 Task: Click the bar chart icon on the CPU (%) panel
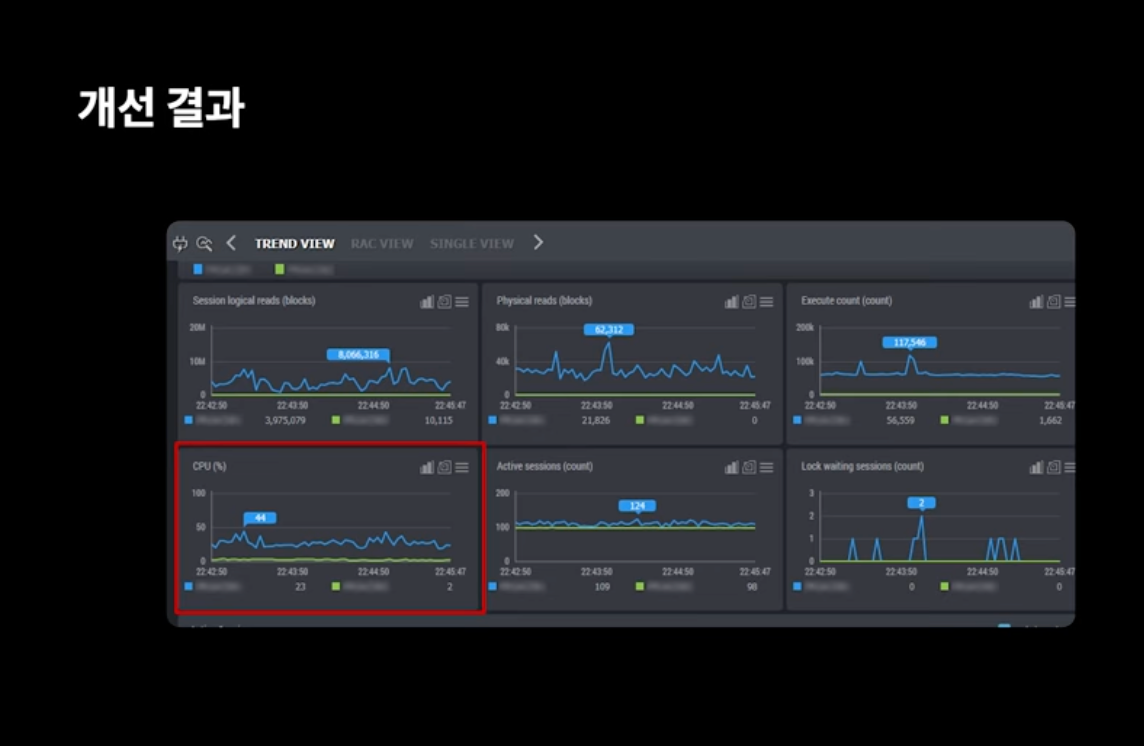(x=427, y=467)
